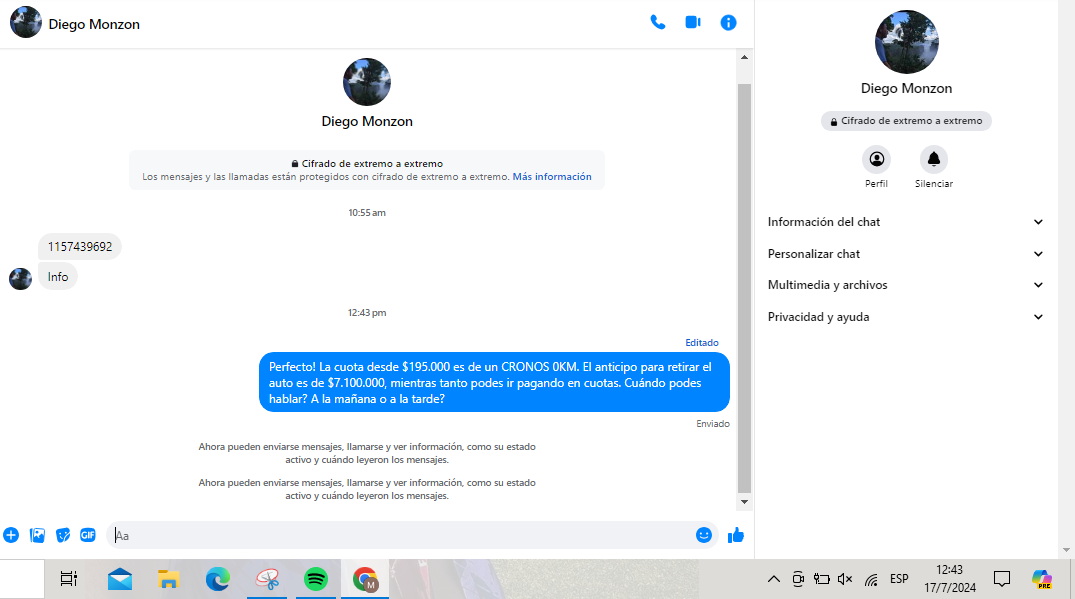1075x599 pixels.
Task: Click Diego Monzon avatar in chat header
Action: [x=26, y=23]
